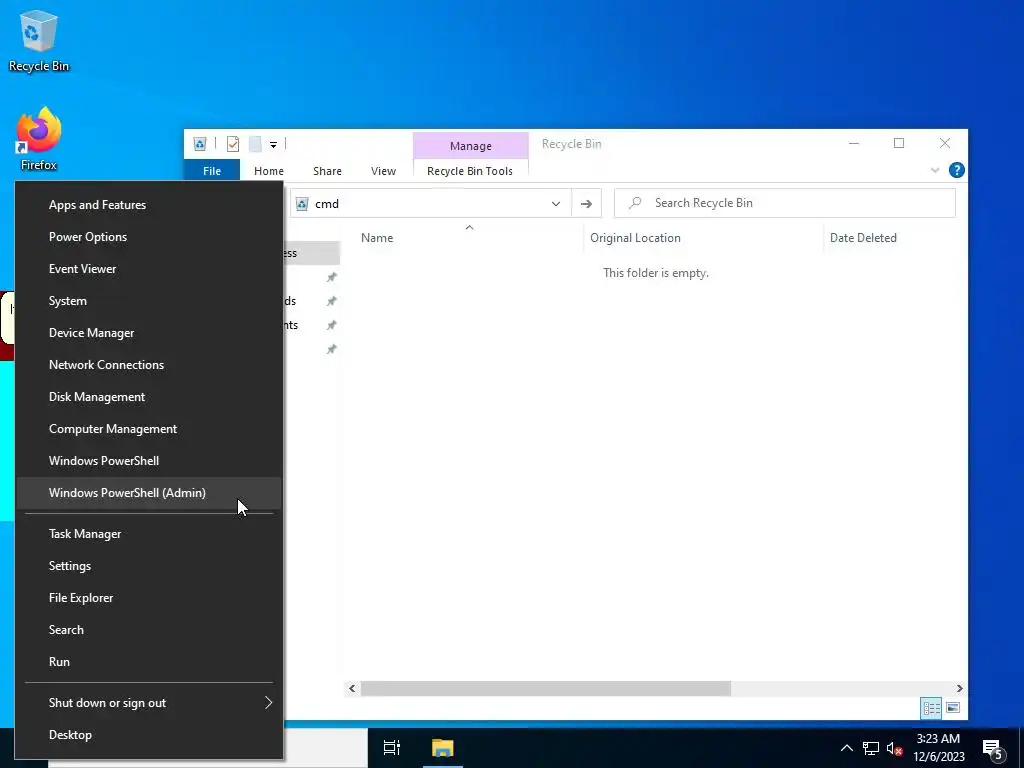The image size is (1024, 768).
Task: Open Settings from the menu
Action: tap(149, 566)
